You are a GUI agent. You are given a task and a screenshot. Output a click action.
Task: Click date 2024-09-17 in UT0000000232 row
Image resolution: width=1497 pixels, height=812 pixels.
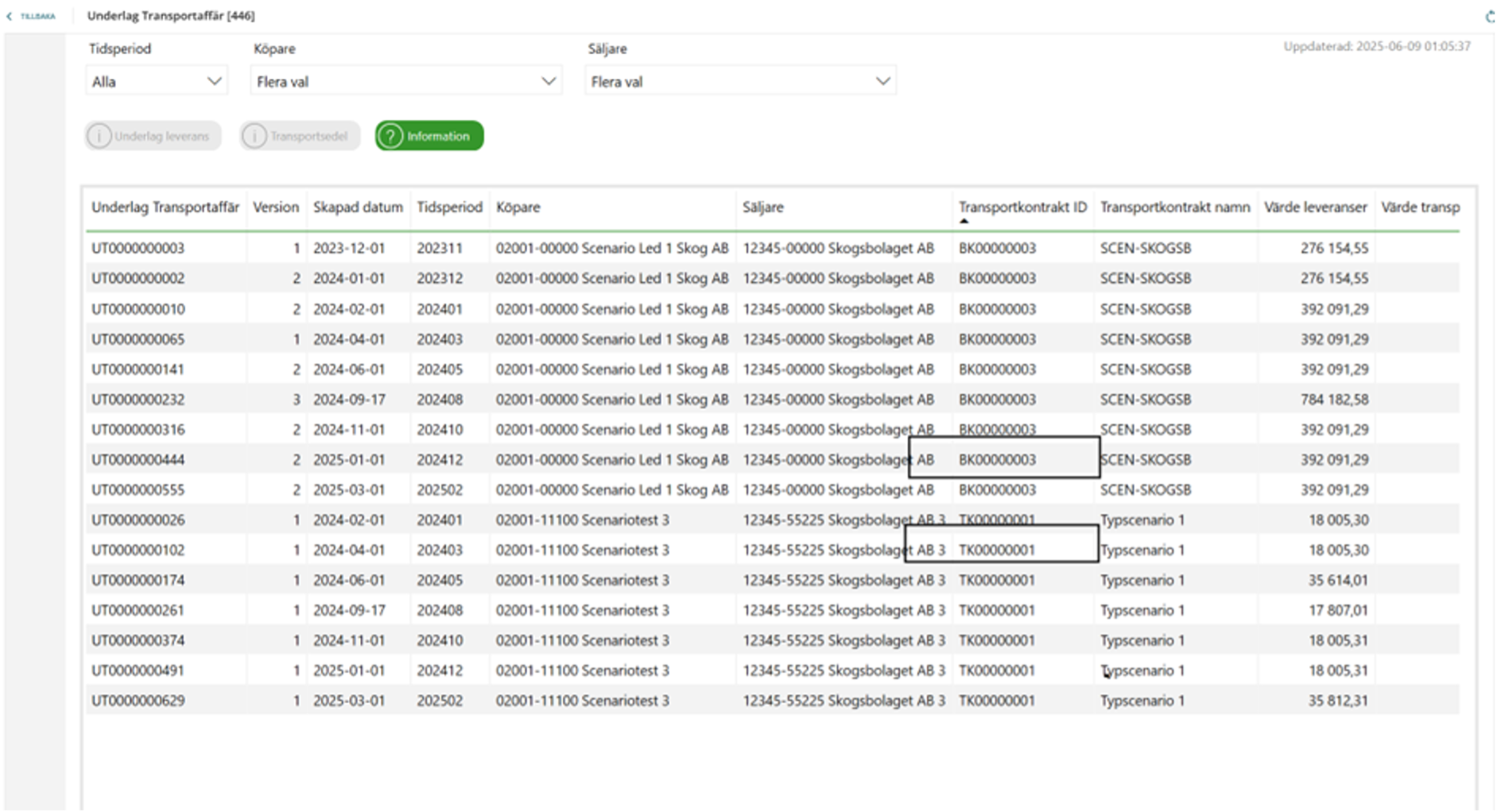(x=349, y=399)
